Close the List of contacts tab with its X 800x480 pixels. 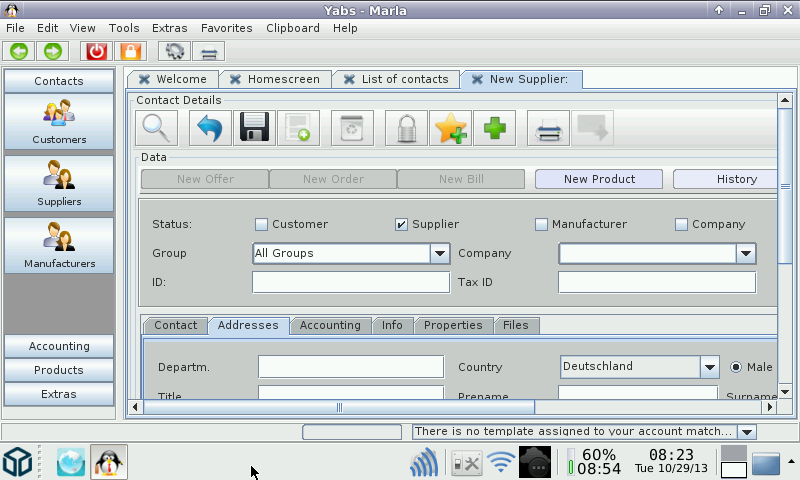[x=349, y=79]
